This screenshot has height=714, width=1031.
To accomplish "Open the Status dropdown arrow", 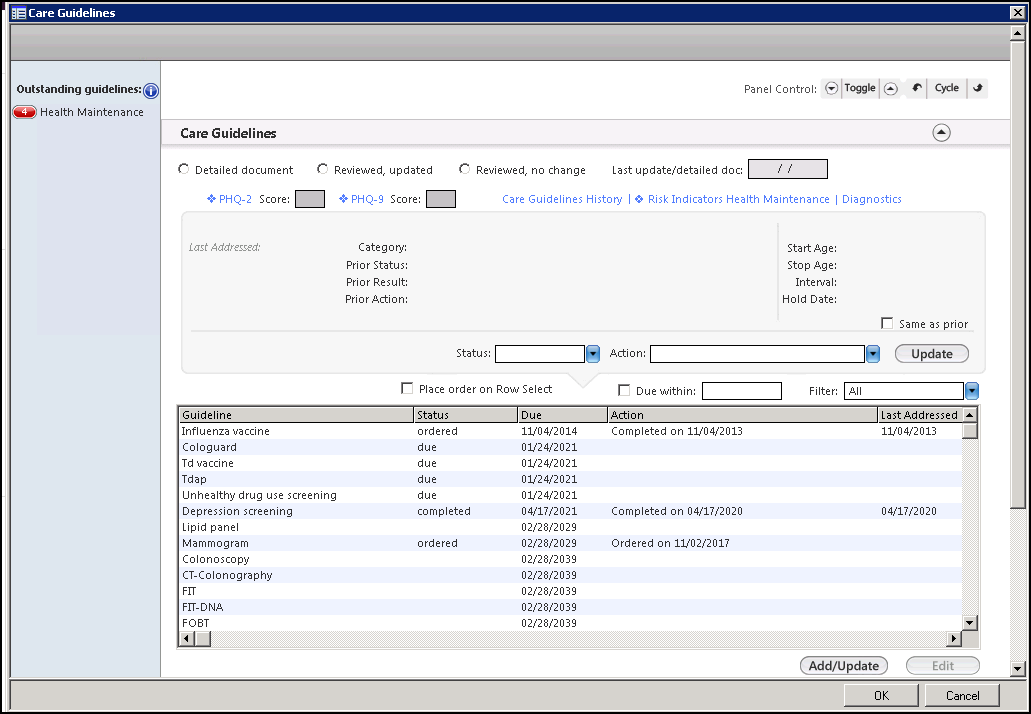I will pos(592,354).
